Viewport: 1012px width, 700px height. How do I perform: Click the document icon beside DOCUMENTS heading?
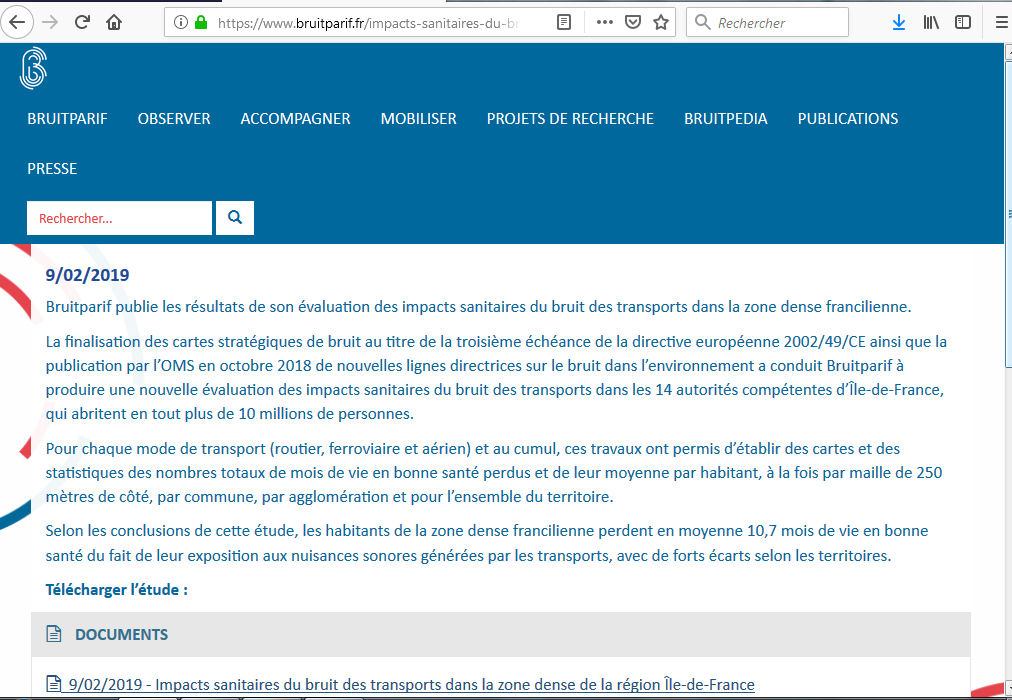(54, 634)
